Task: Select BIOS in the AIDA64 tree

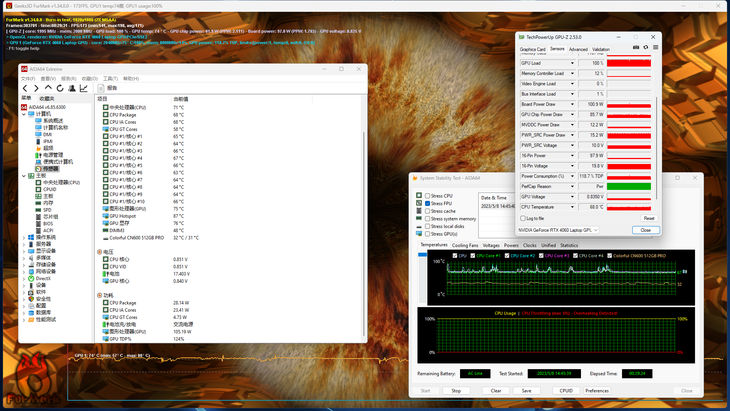Action: [44, 224]
